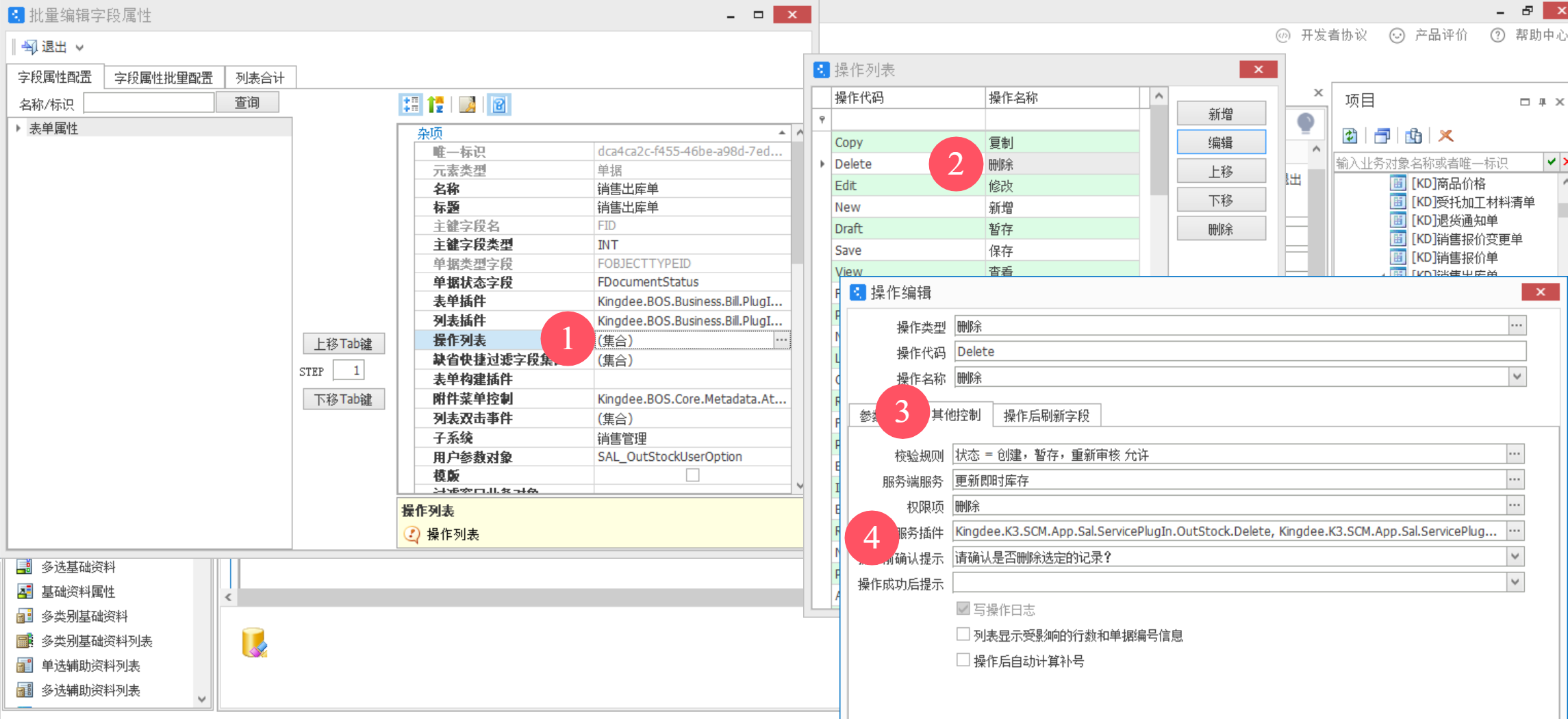
Task: Click the 开发者协议 icon in top bar
Action: click(1283, 36)
